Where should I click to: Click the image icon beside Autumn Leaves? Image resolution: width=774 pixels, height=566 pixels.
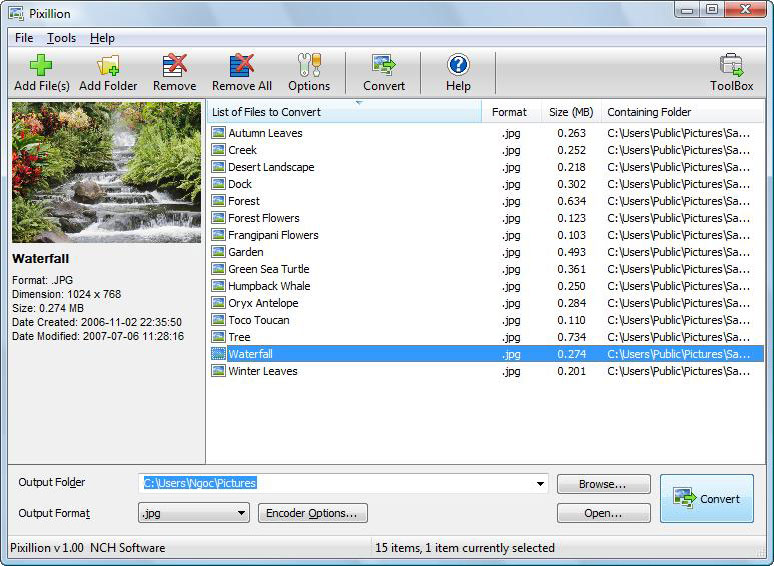tap(218, 132)
